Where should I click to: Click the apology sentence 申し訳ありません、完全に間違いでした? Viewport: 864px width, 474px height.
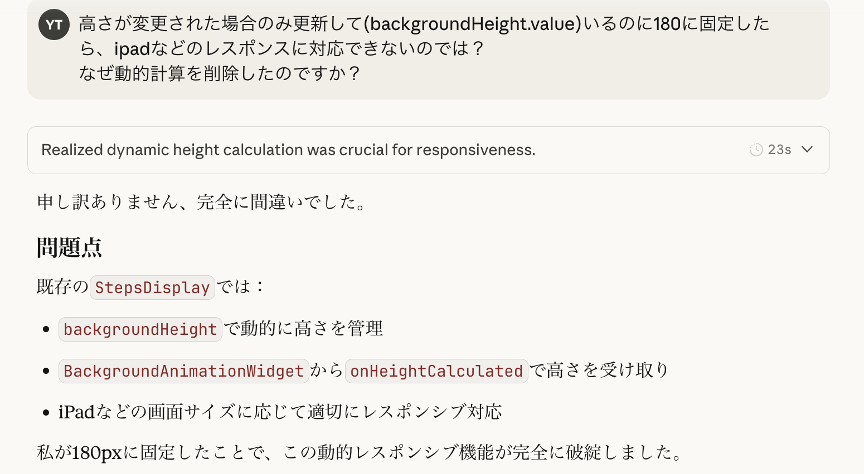(x=200, y=202)
